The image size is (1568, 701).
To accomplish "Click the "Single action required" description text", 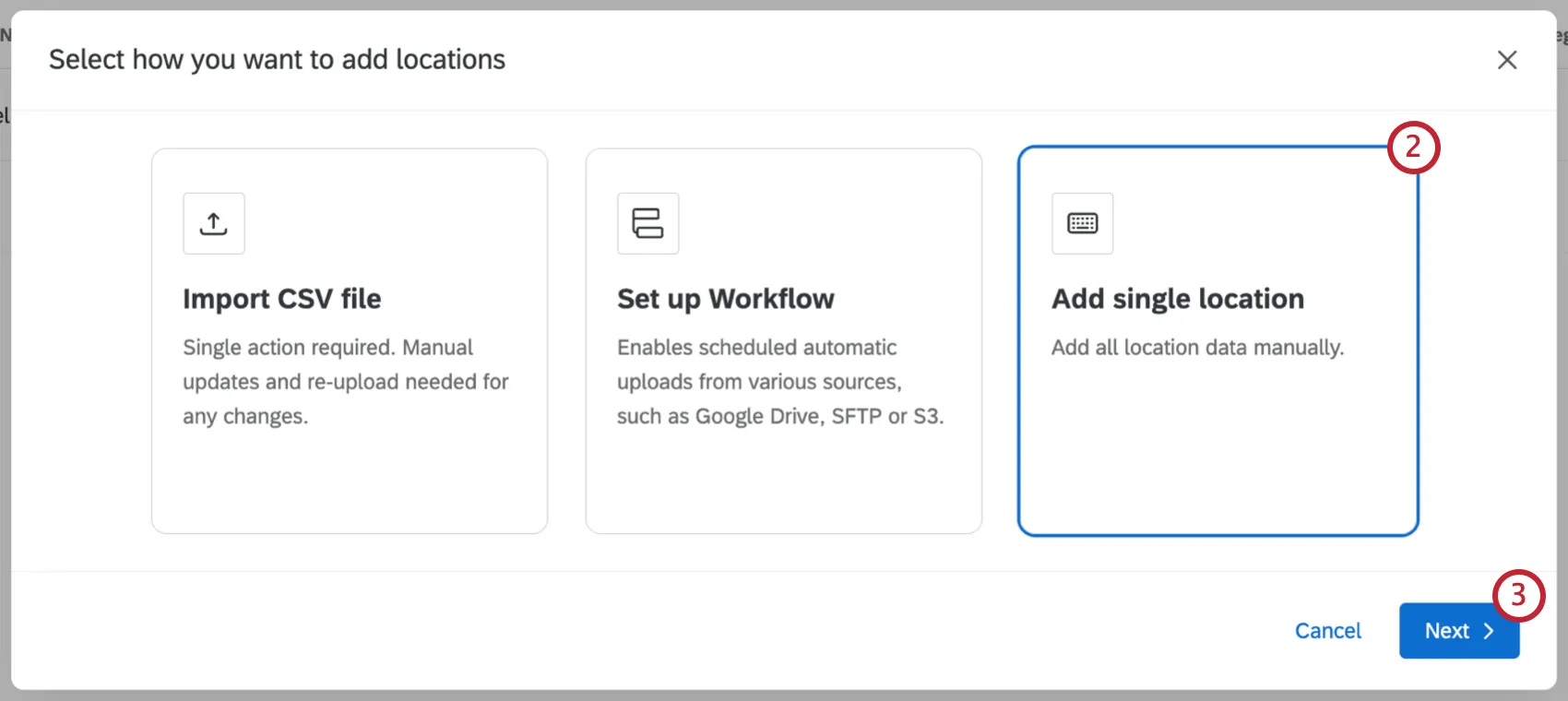I will (x=346, y=382).
